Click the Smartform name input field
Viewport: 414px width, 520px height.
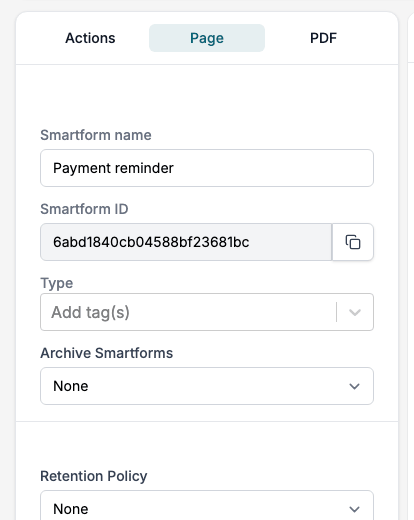point(207,168)
